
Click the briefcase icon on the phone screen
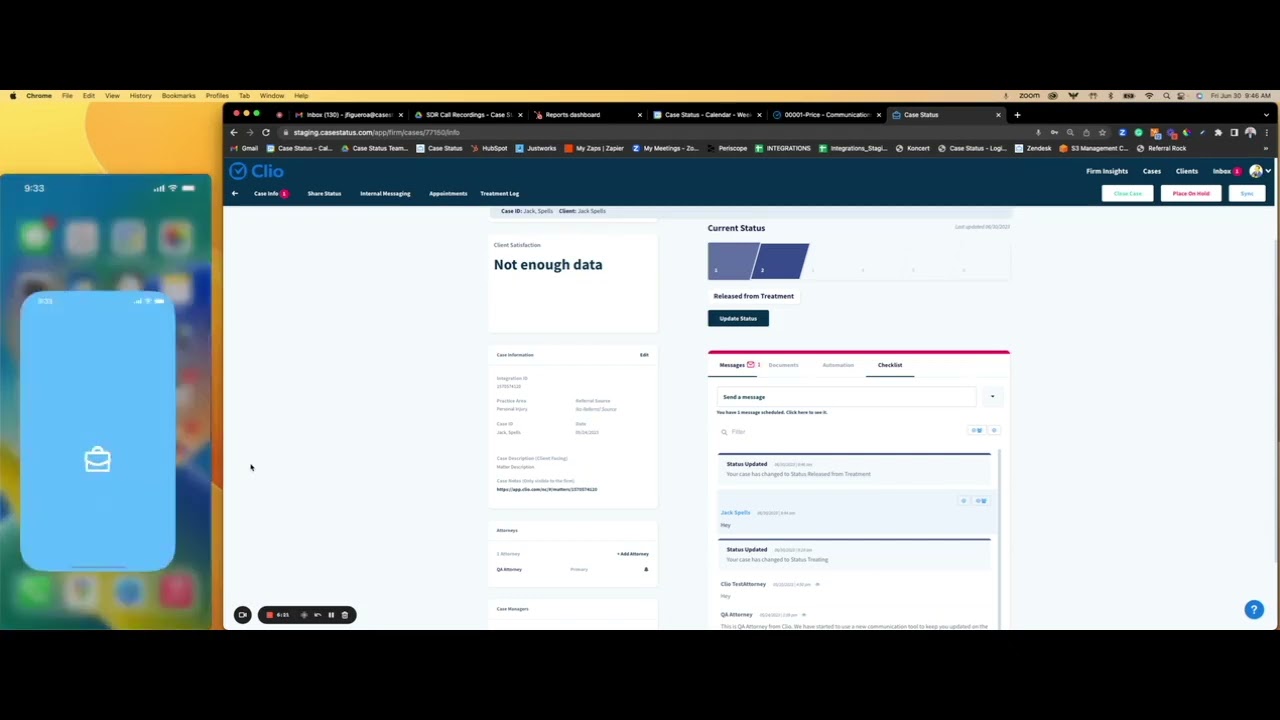pos(97,459)
